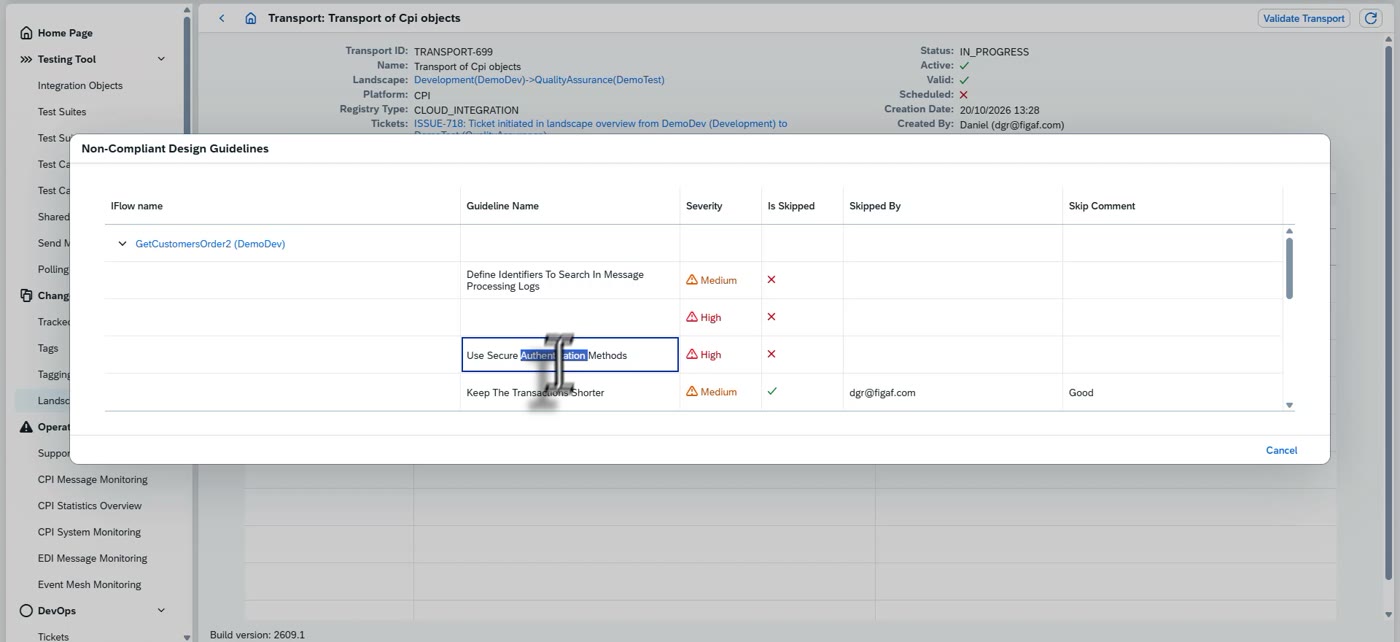Click the refresh icon at top right
1400x642 pixels.
(1371, 18)
